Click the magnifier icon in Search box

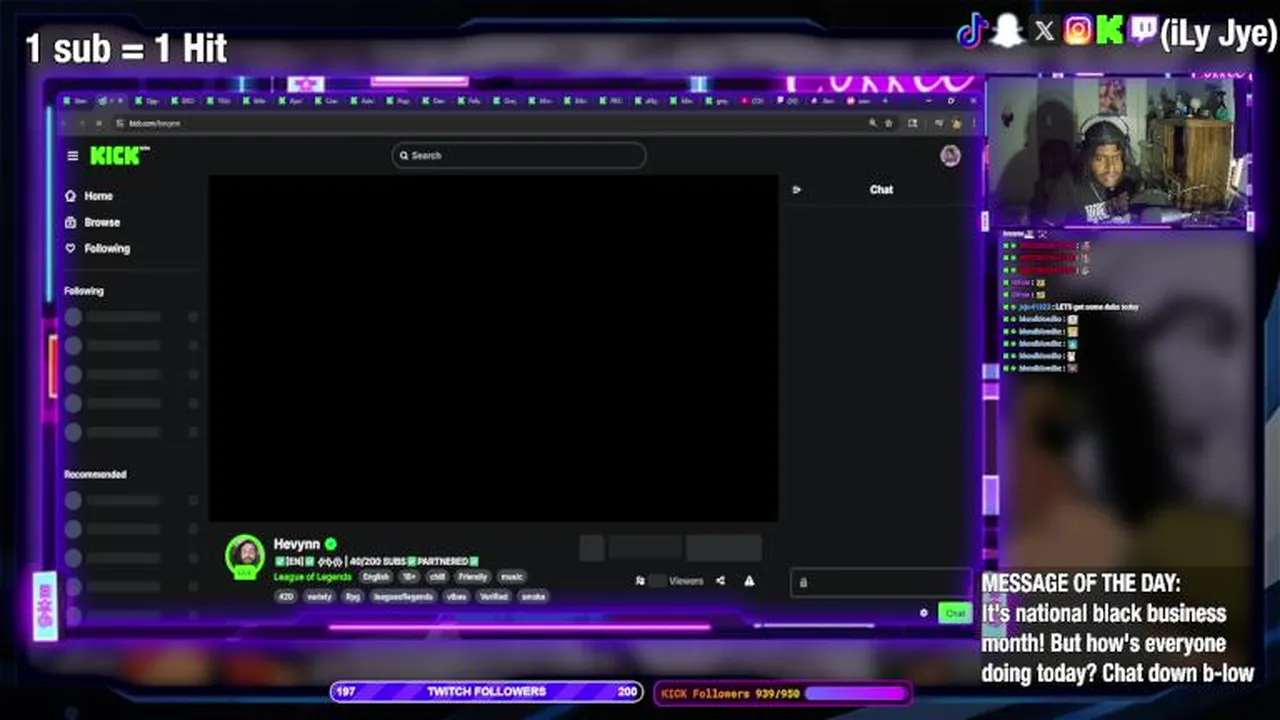(x=404, y=156)
